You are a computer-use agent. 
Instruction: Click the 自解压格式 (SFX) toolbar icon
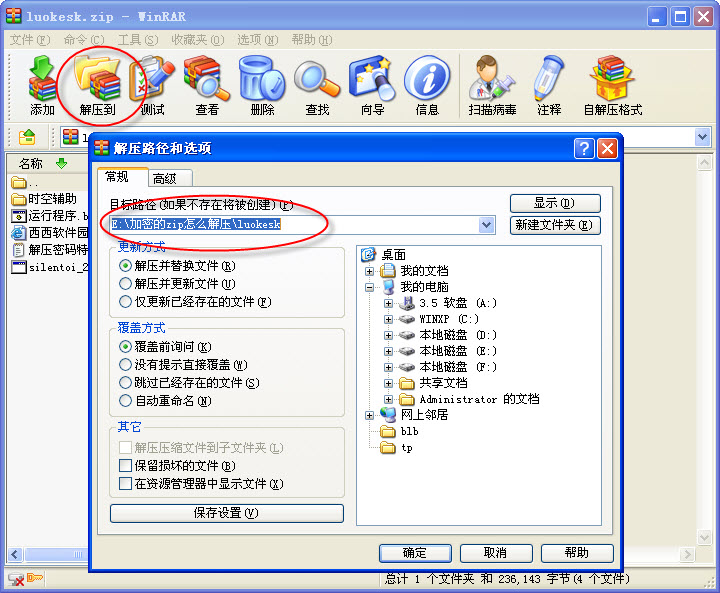(612, 85)
